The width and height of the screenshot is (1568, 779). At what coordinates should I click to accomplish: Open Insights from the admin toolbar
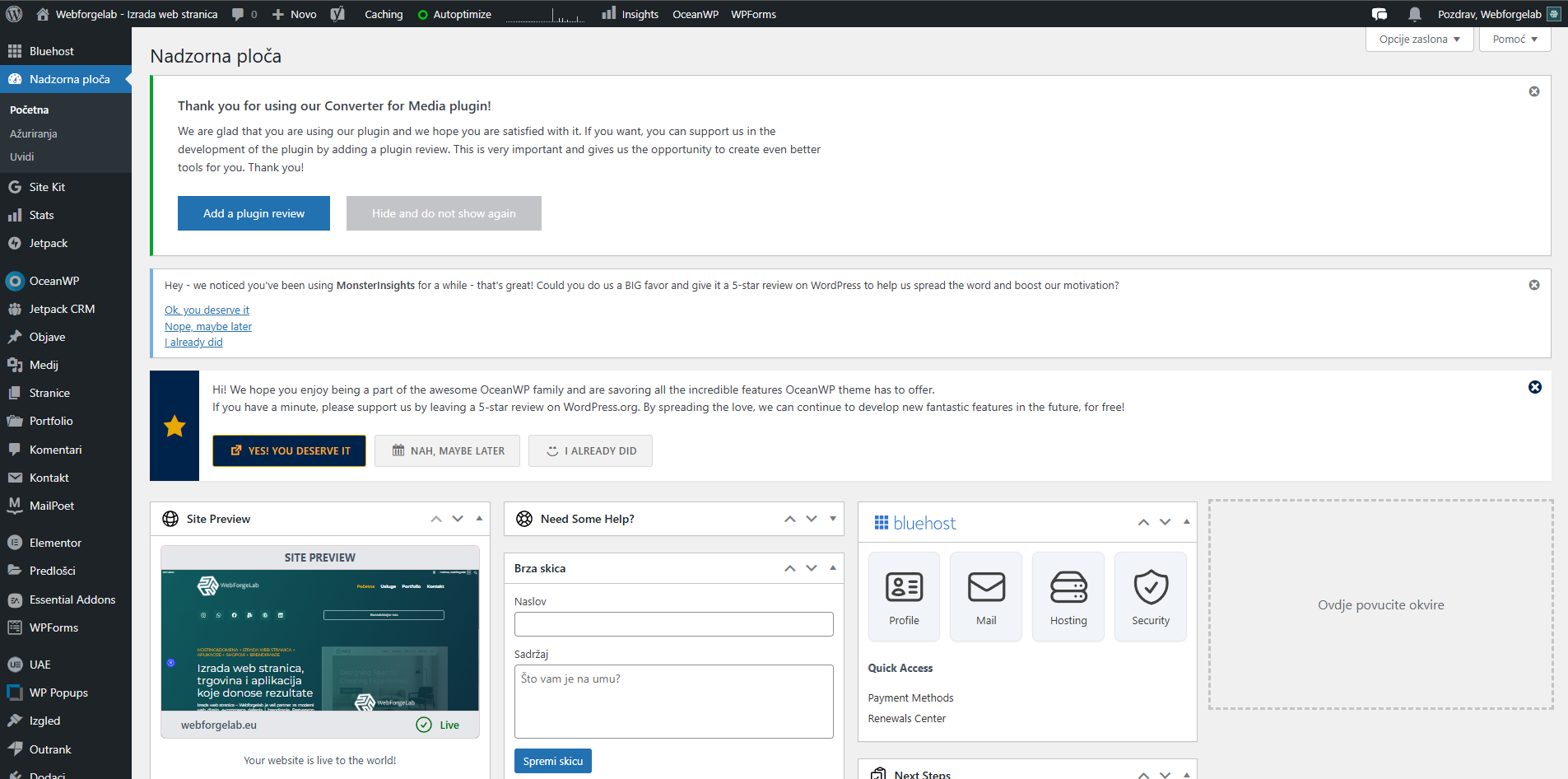tap(638, 13)
